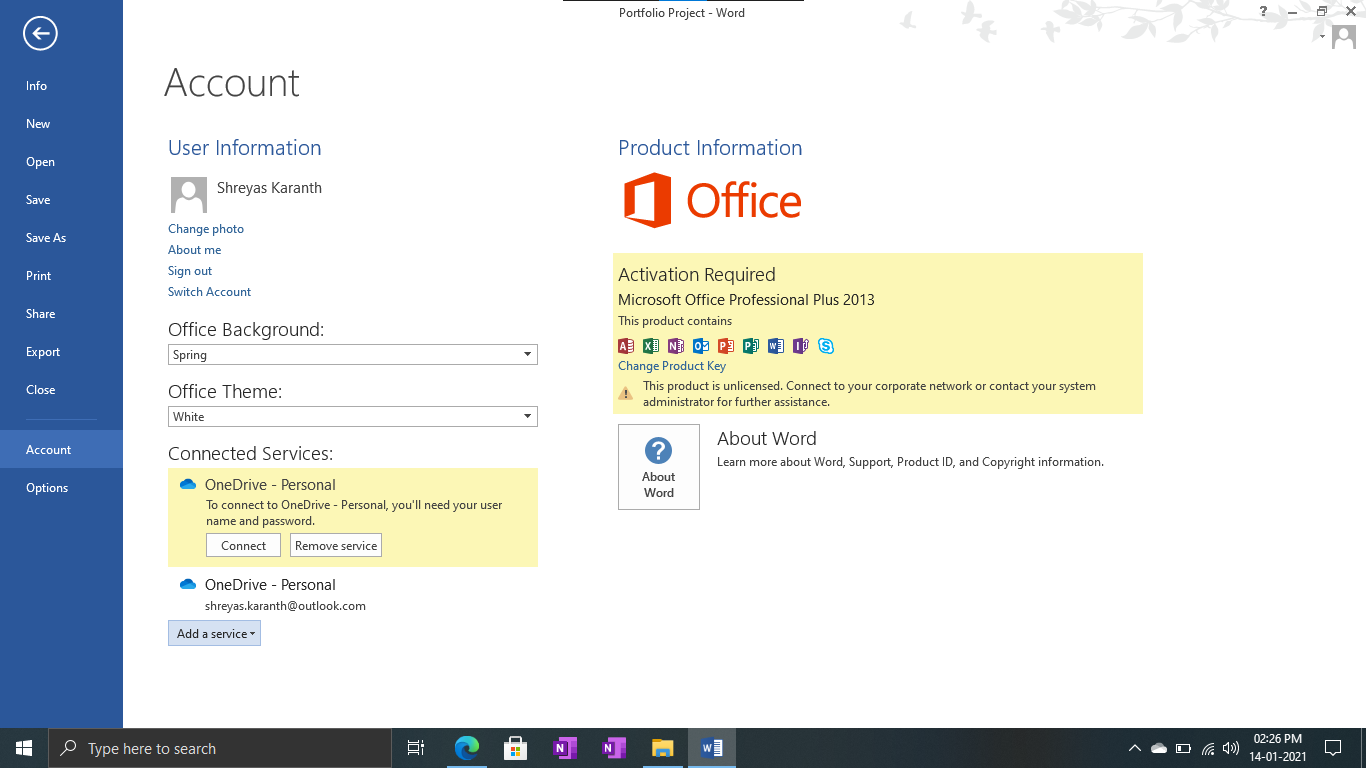Open Word Help question mark icon
This screenshot has height=768, width=1366.
coord(1263,12)
